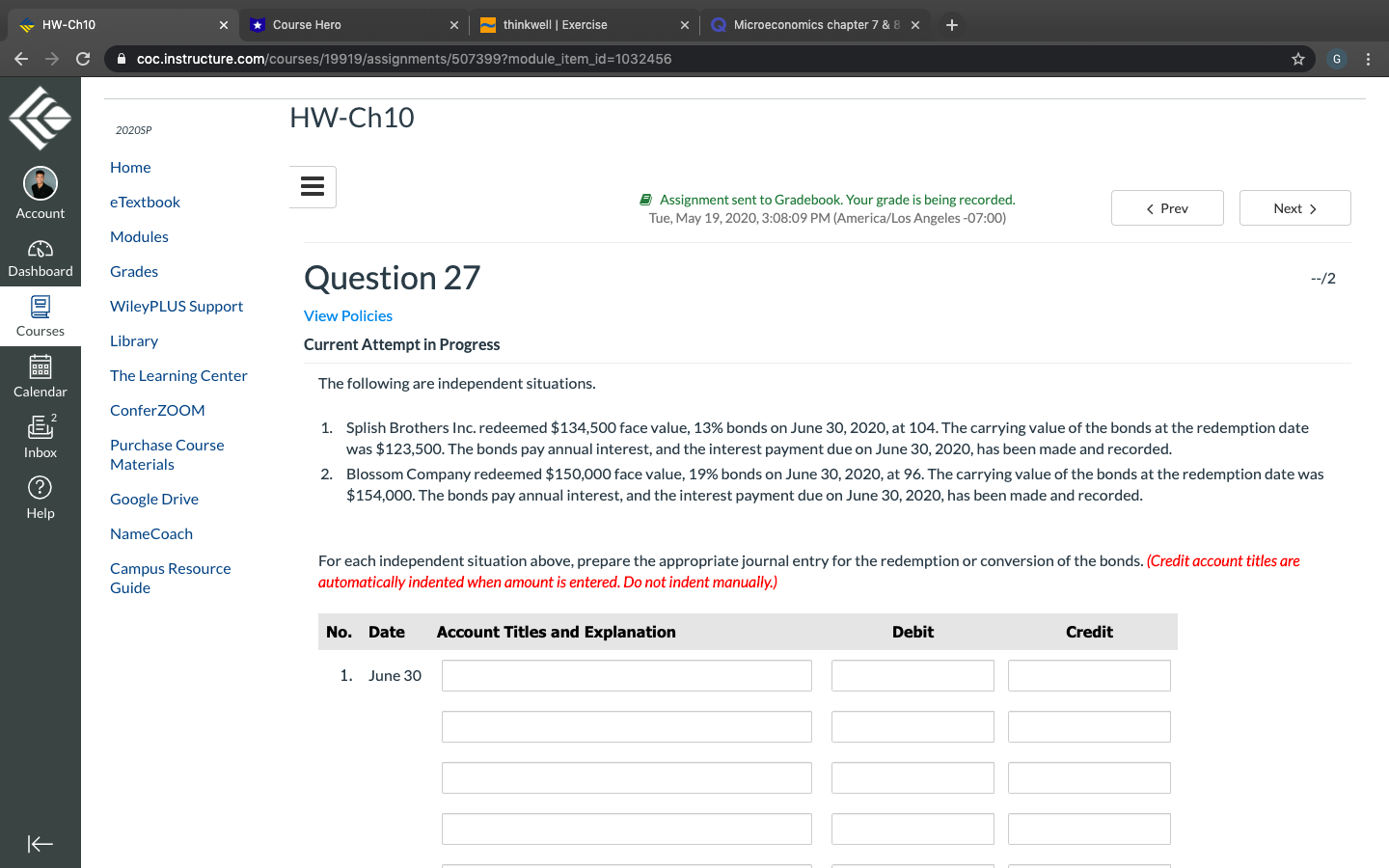1389x868 pixels.
Task: Open the Inbox showing 2 notifications
Action: 41,436
